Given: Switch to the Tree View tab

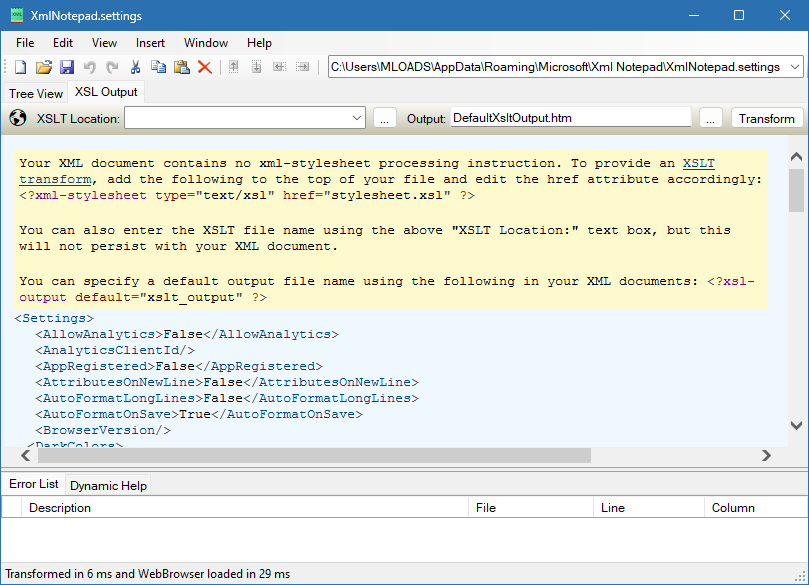Looking at the screenshot, I should [x=36, y=93].
